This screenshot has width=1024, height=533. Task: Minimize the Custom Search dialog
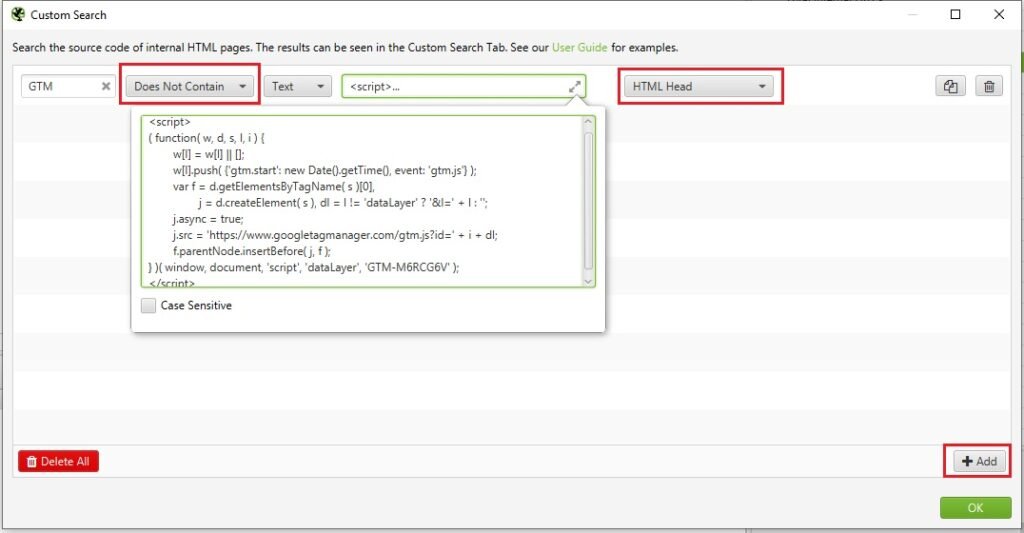[x=911, y=15]
